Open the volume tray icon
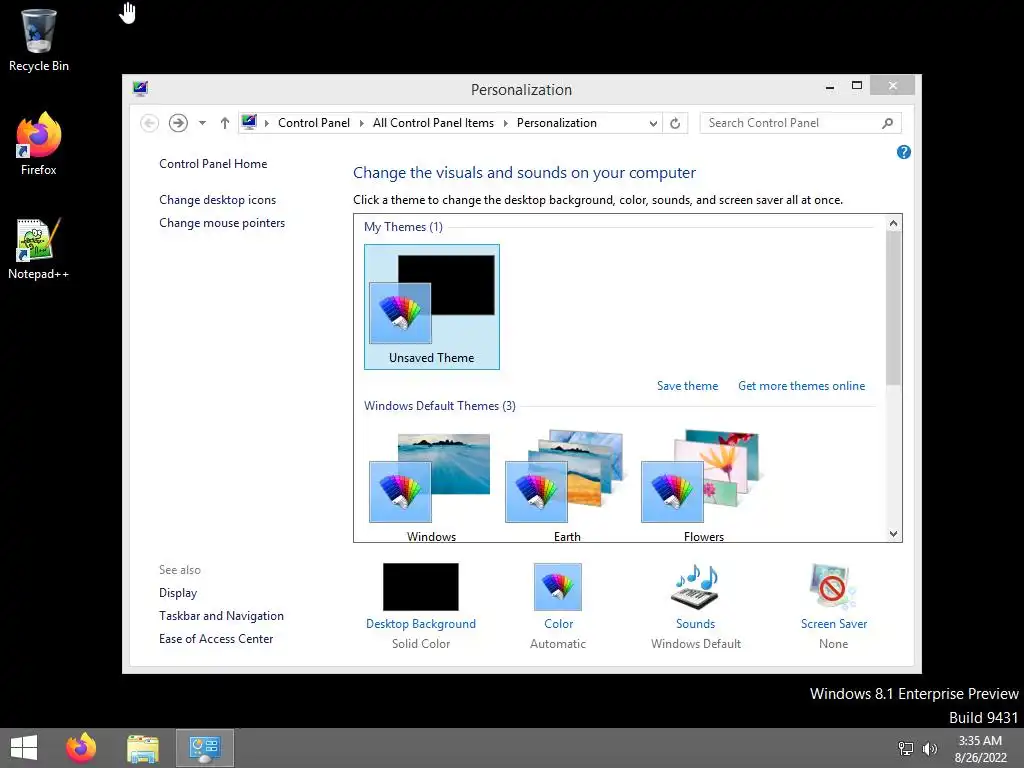 929,748
